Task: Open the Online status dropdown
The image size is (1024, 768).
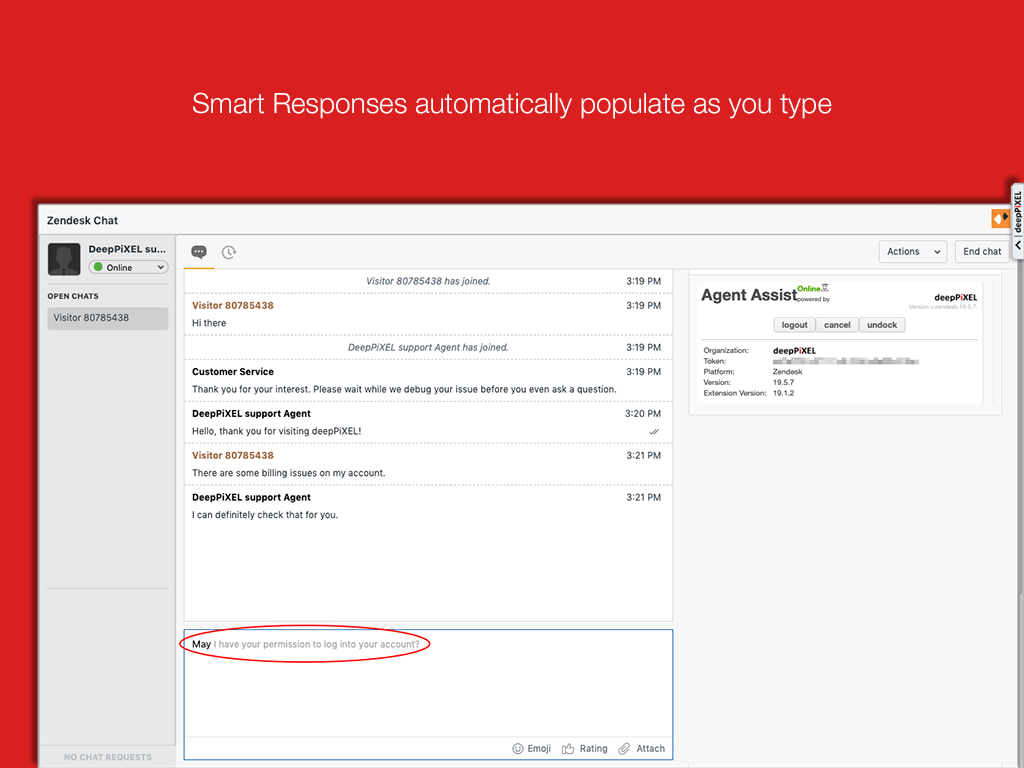Action: pos(129,267)
